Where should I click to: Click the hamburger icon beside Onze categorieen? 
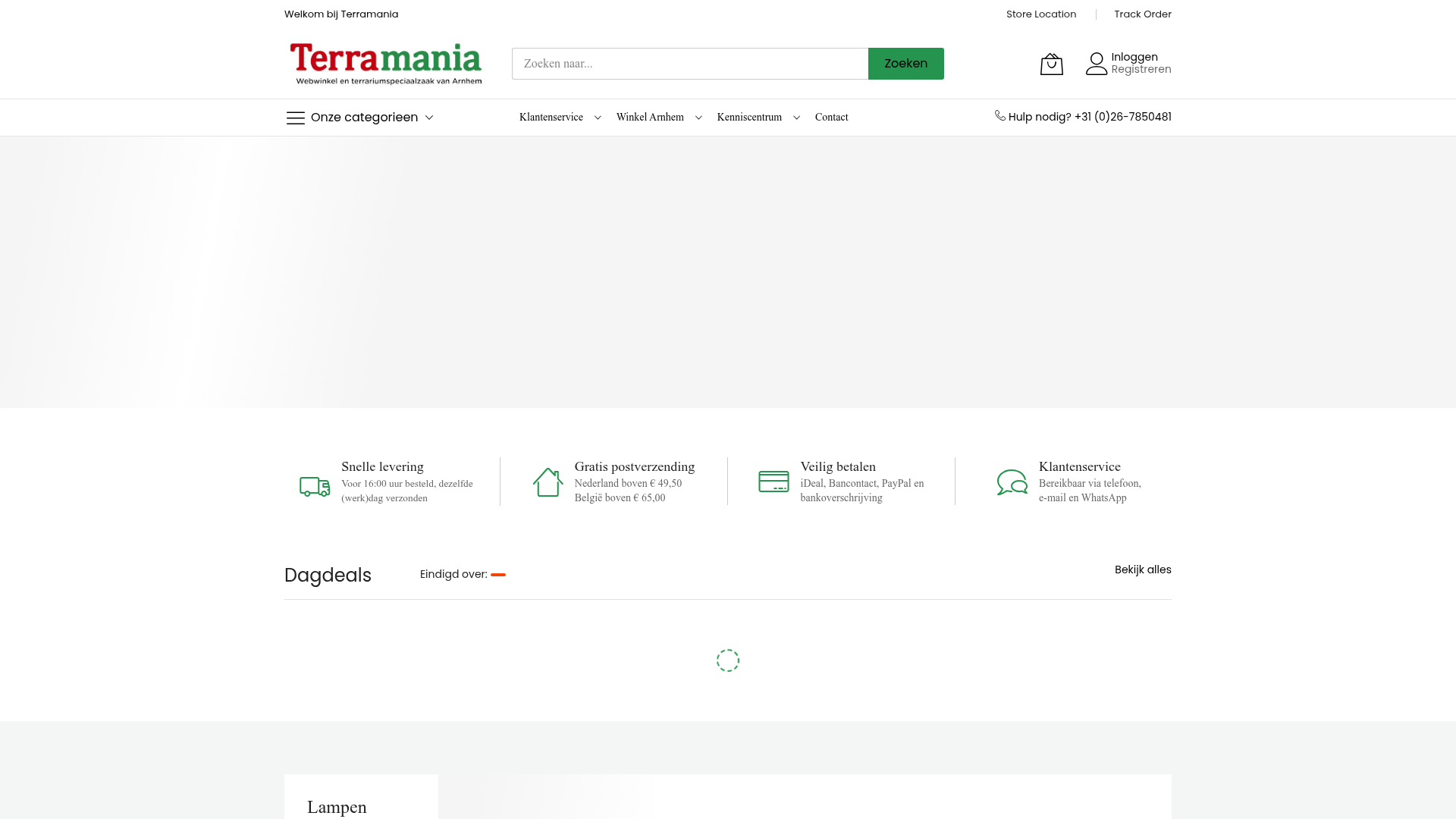coord(296,118)
